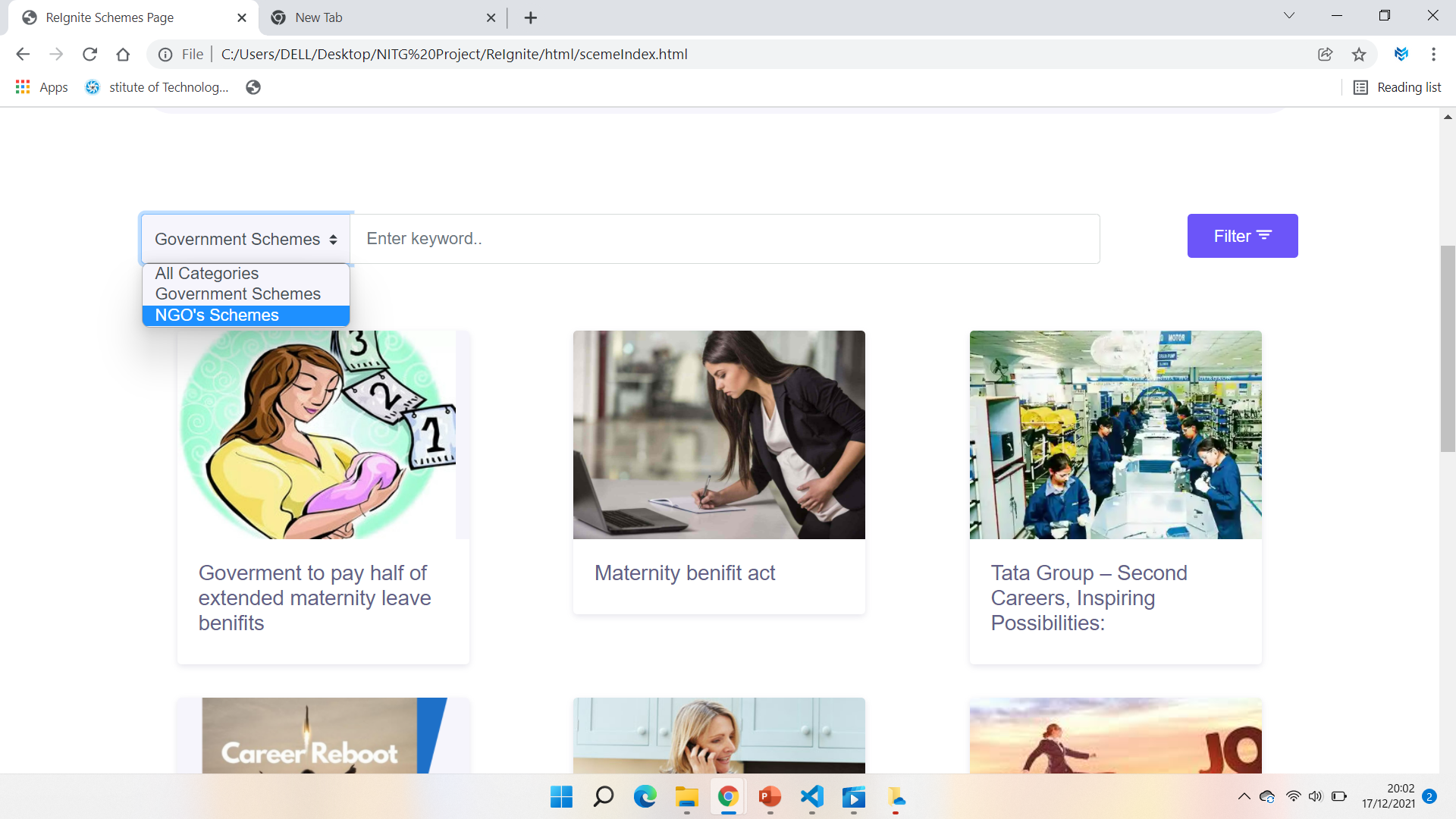Reload the current page
This screenshot has width=1456, height=819.
tap(89, 54)
